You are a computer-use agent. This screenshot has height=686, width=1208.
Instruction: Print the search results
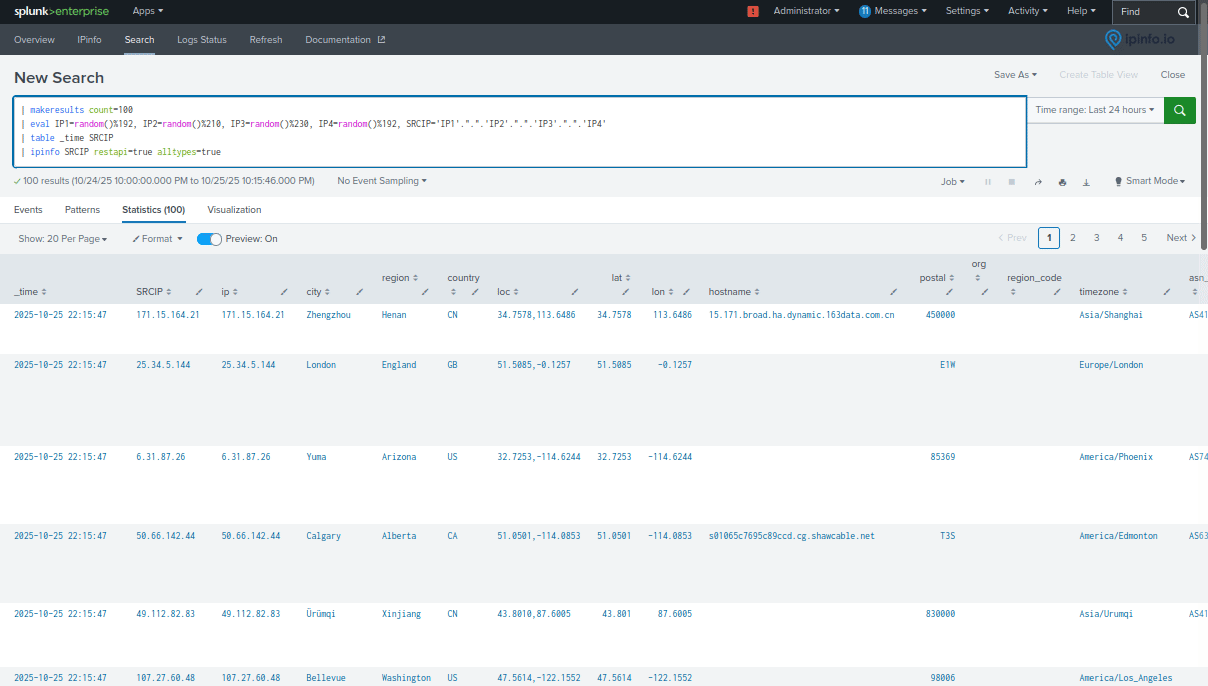pyautogui.click(x=1062, y=181)
